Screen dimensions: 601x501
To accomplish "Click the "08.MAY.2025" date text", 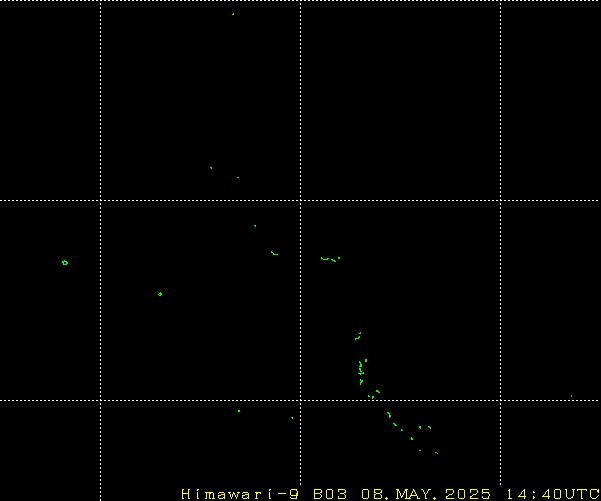I will tap(426, 494).
